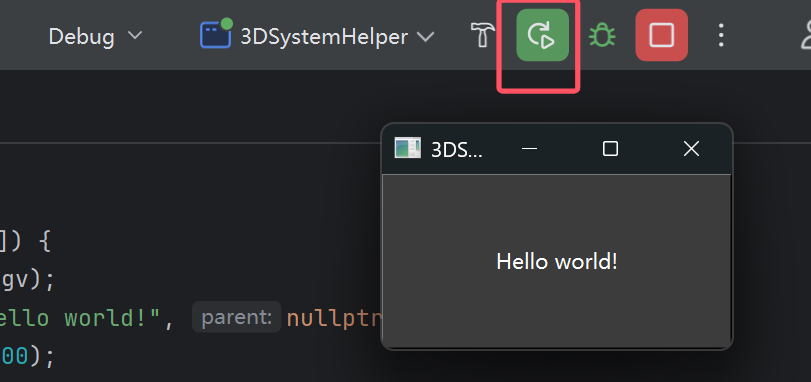Click the Hello world! label in window
Viewport: 811px width, 382px height.
pos(557,262)
